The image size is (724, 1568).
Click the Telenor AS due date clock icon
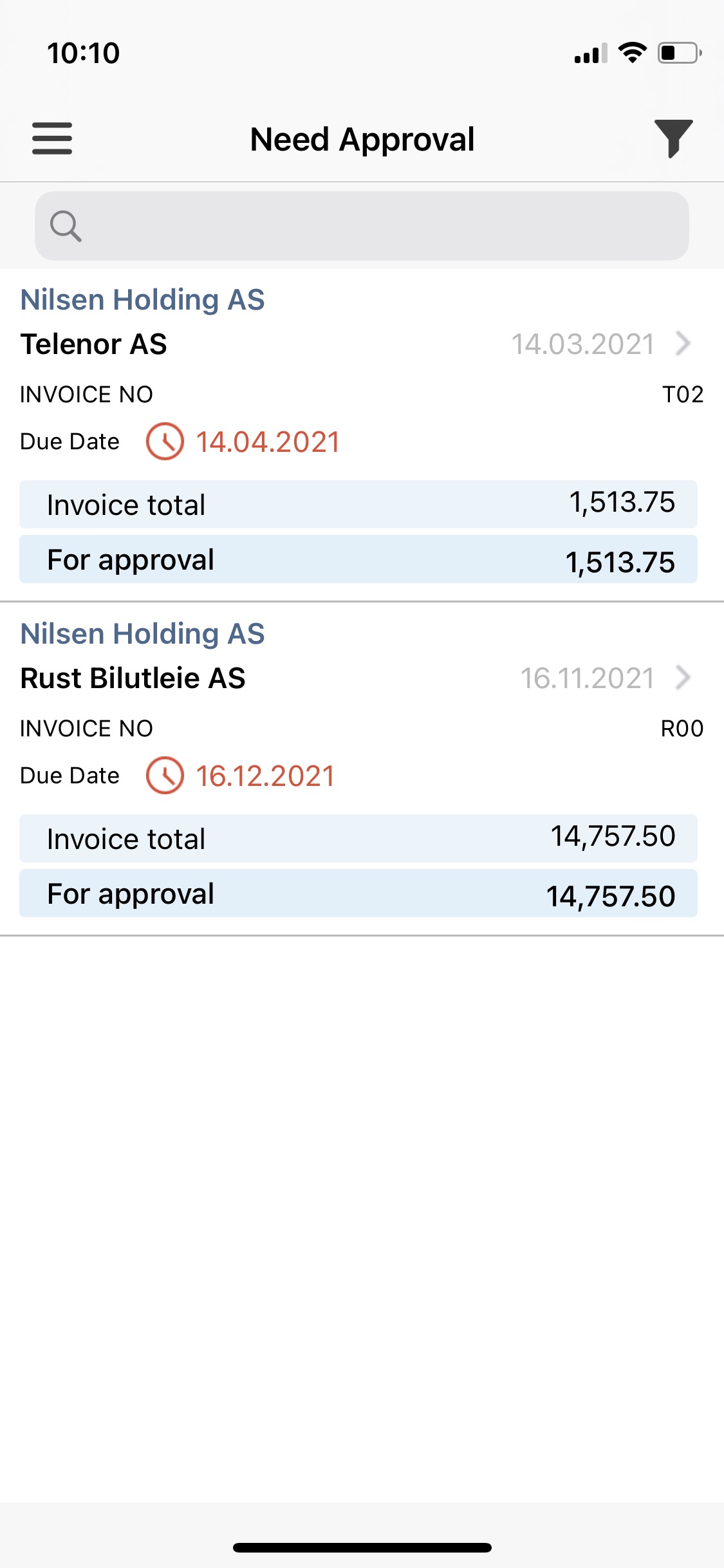click(x=165, y=442)
